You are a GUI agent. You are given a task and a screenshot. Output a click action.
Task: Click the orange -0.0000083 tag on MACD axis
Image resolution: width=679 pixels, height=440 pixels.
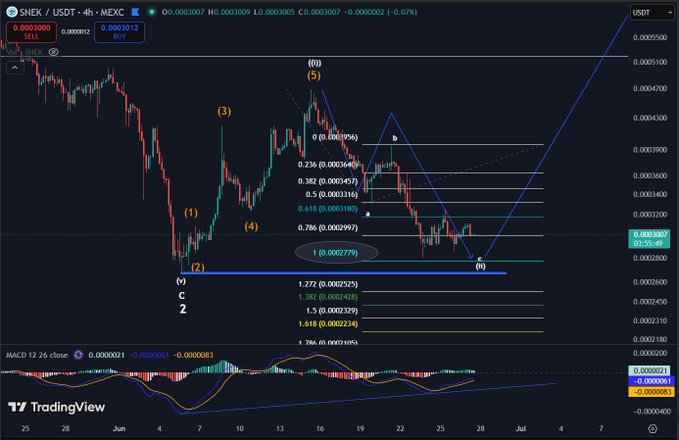point(650,391)
